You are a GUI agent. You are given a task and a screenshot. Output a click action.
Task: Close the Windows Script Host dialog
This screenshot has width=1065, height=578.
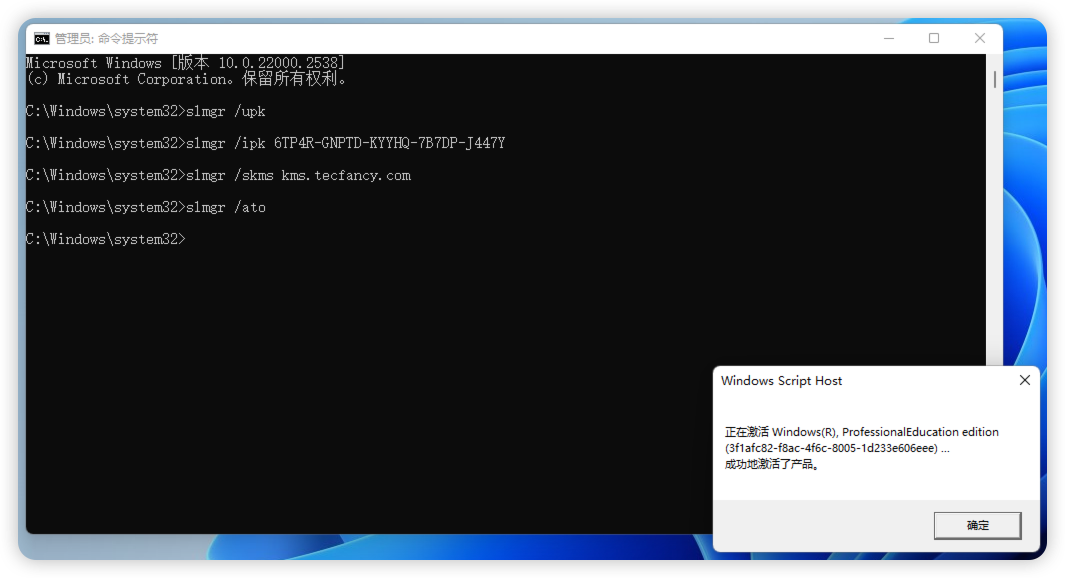click(x=1025, y=380)
